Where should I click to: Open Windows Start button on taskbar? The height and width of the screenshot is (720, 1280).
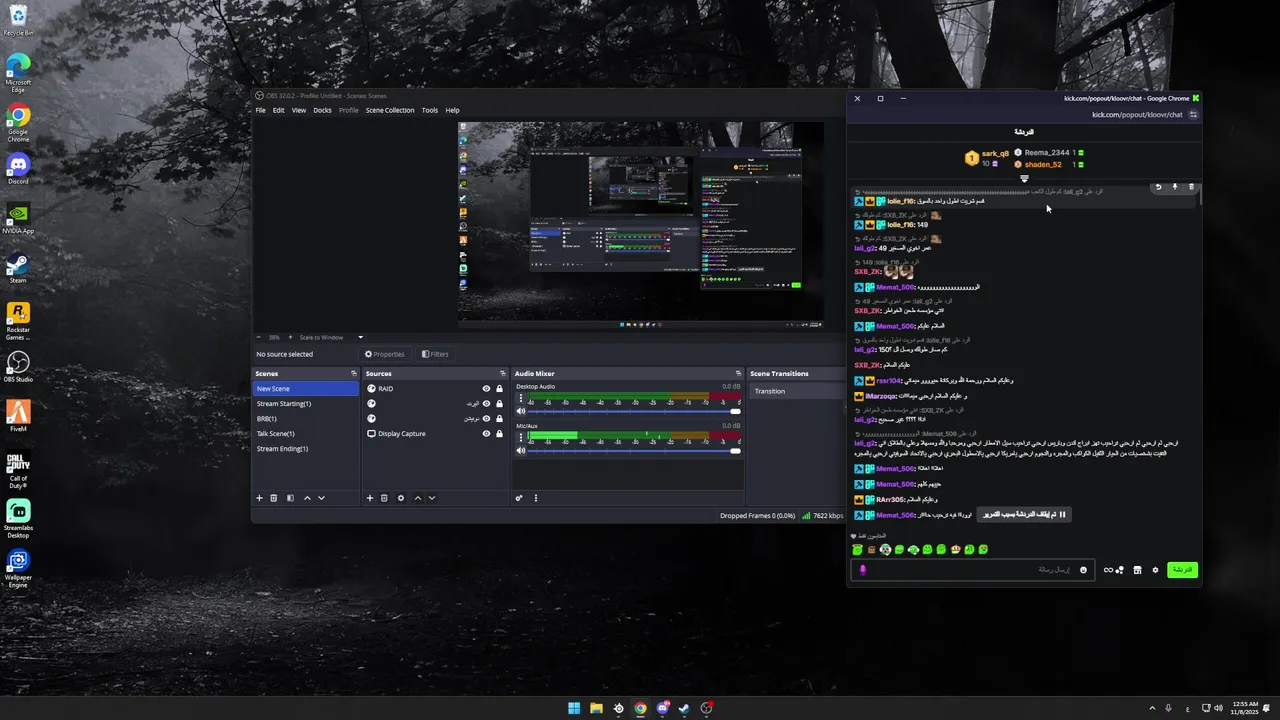pos(574,708)
